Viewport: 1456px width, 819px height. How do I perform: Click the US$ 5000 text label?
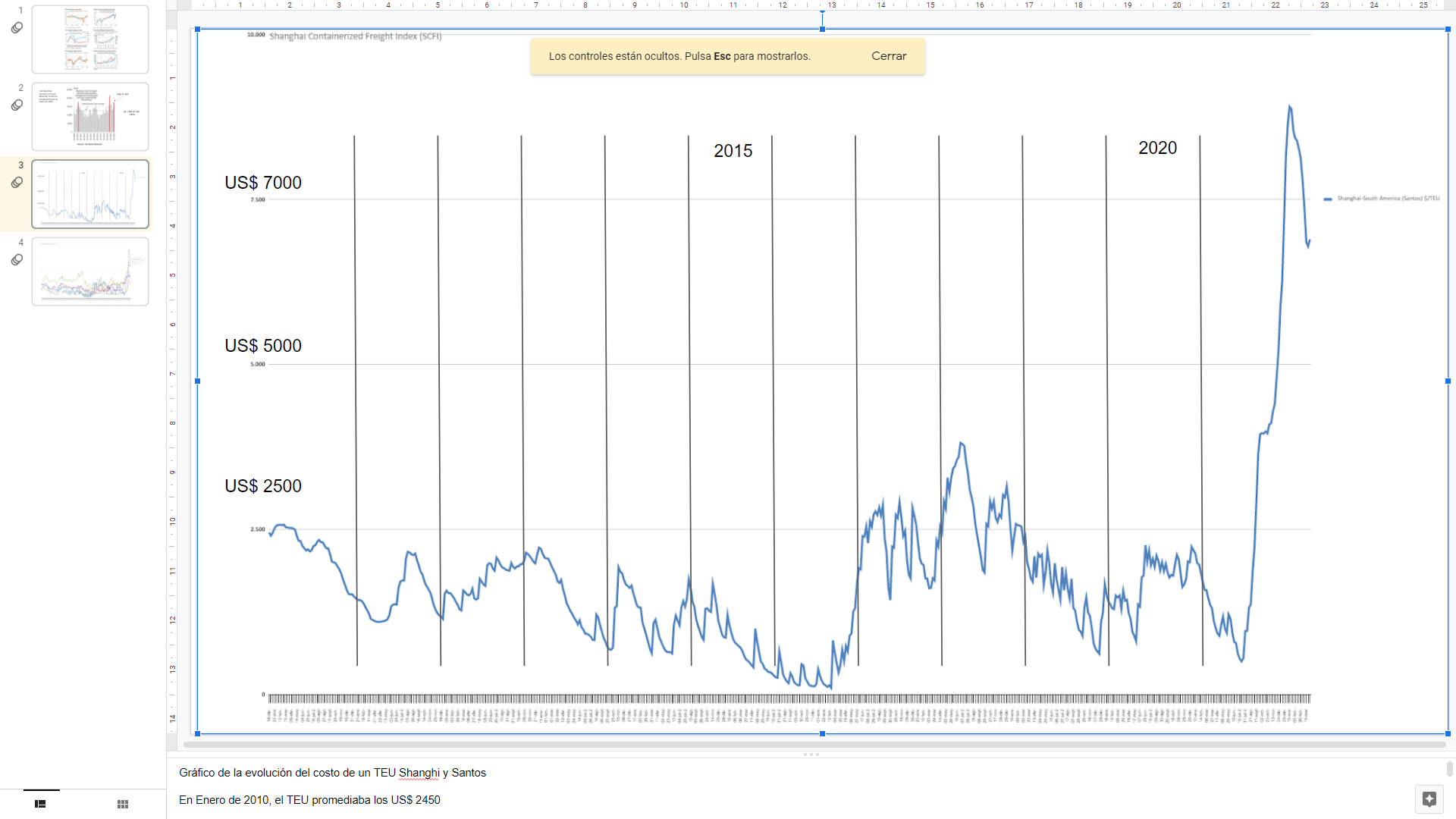[263, 346]
